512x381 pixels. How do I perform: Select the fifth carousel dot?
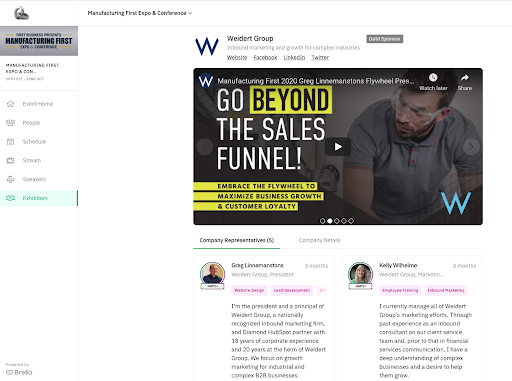(x=351, y=221)
